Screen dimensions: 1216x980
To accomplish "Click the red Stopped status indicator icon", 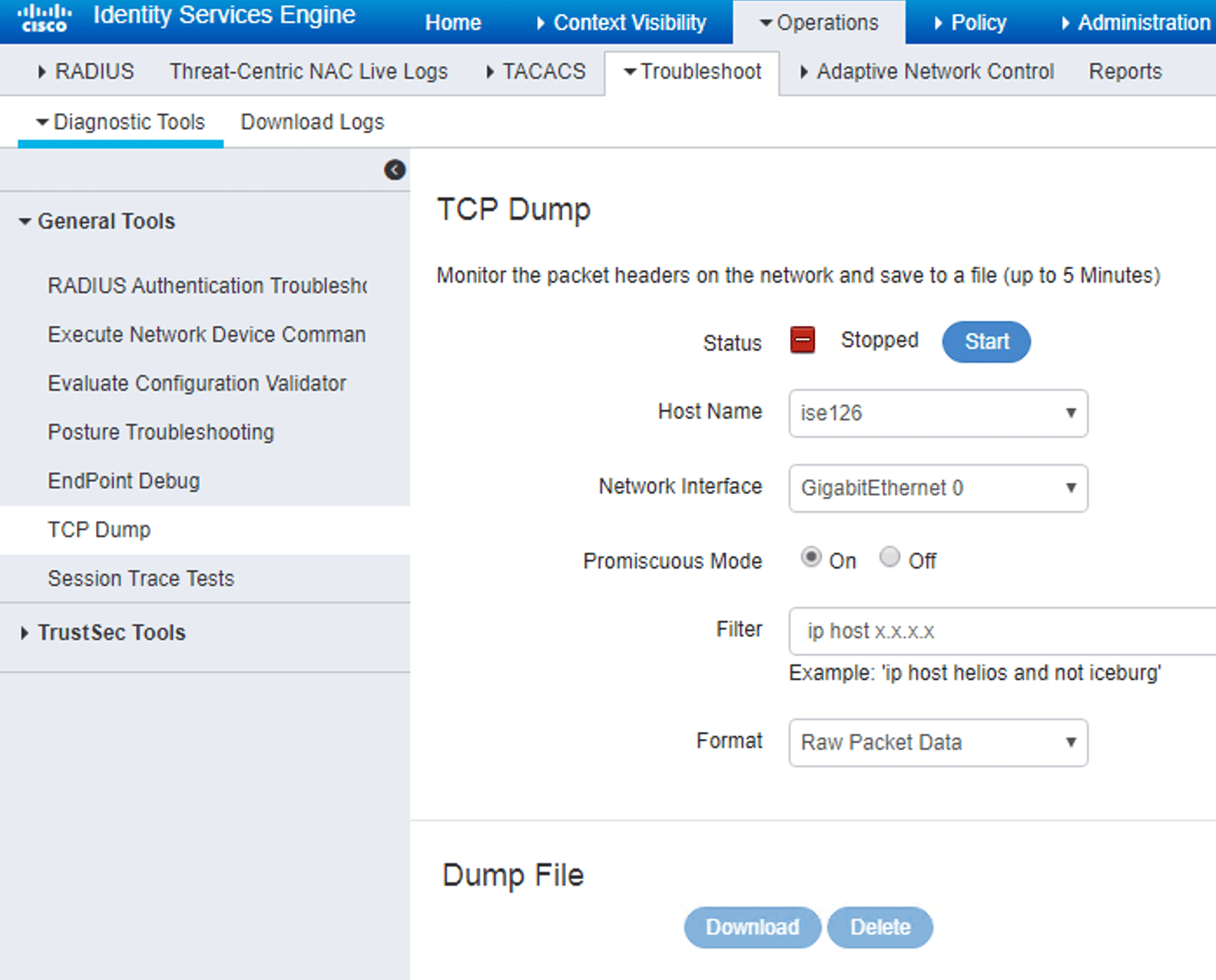I will pyautogui.click(x=802, y=340).
